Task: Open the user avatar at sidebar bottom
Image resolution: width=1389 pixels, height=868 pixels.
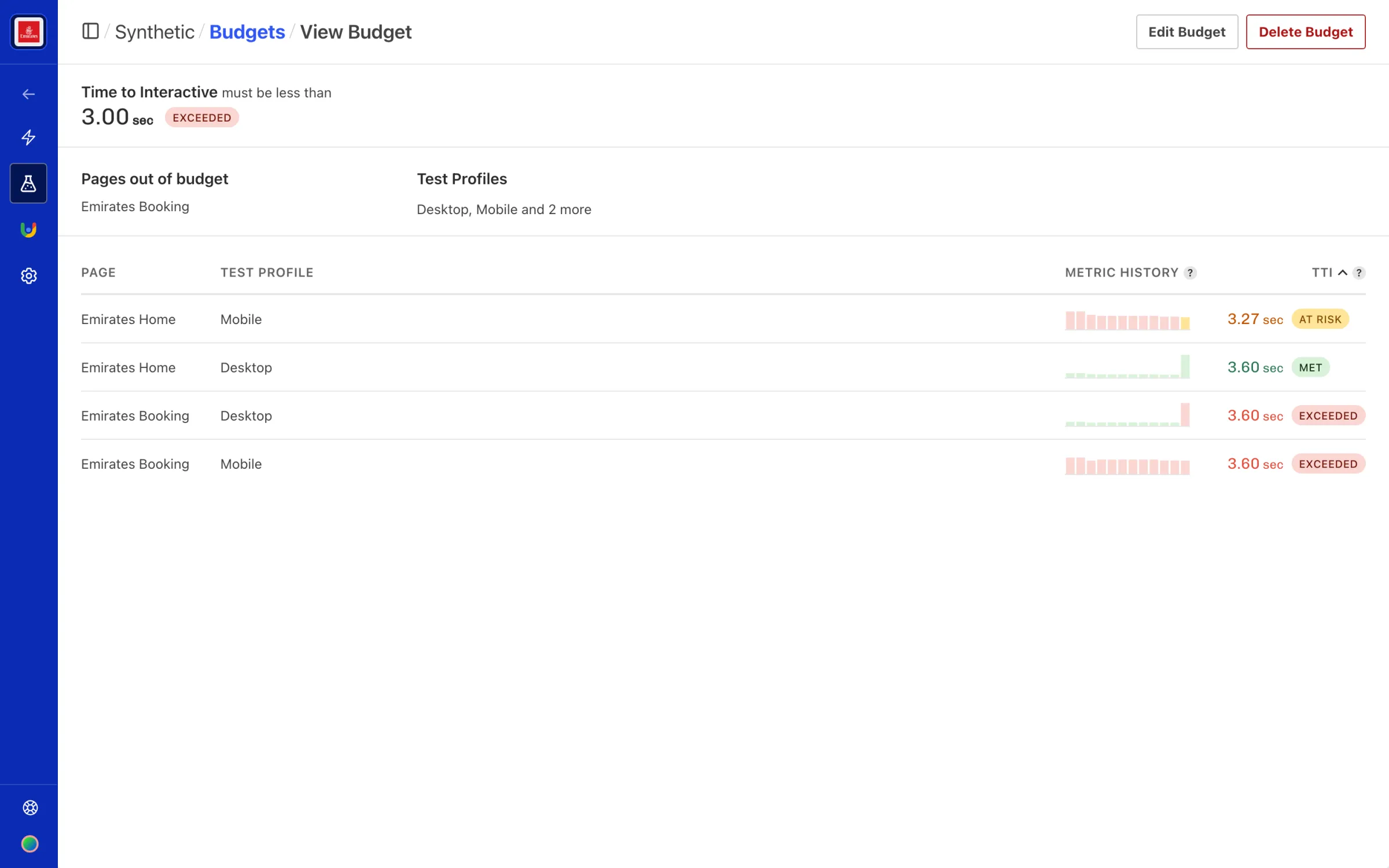Action: click(x=30, y=844)
